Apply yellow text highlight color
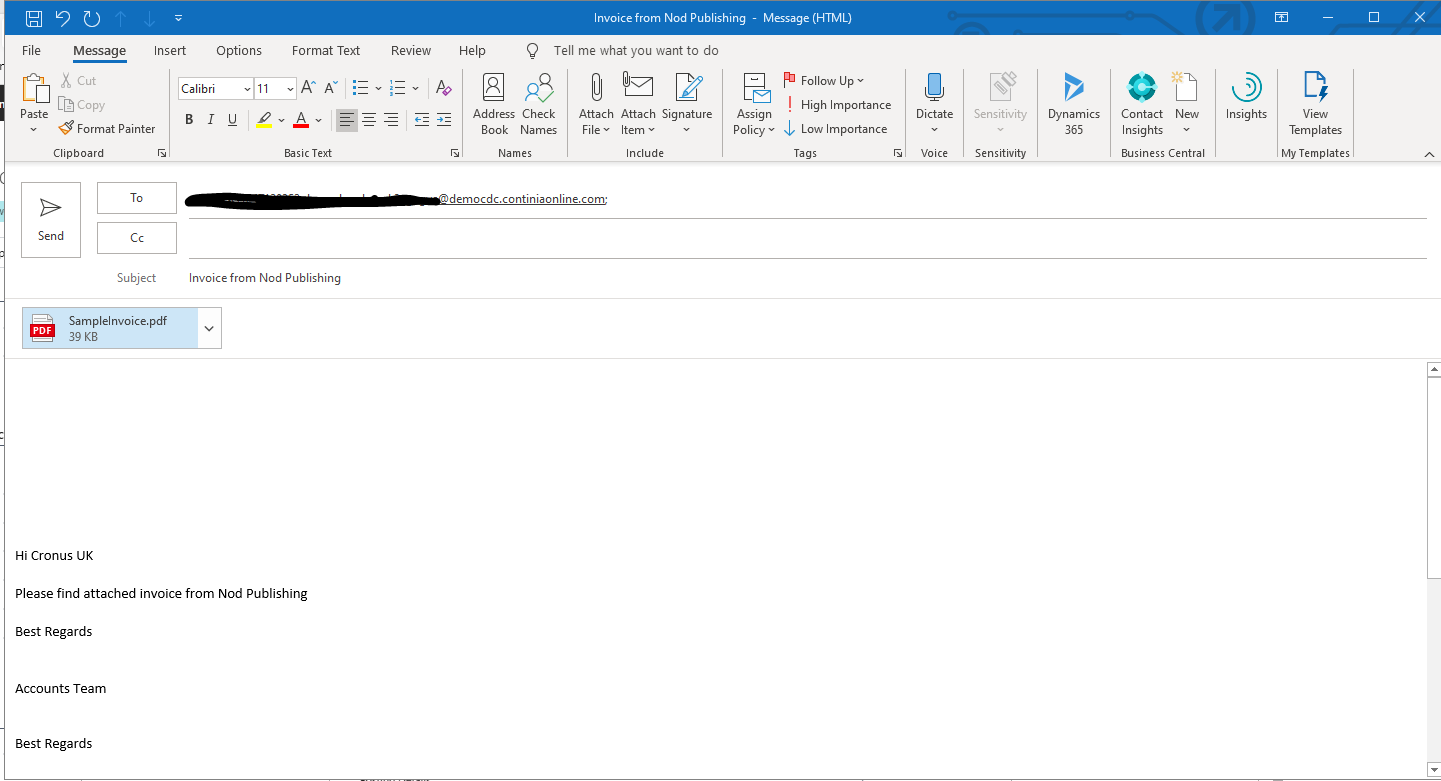 point(264,120)
